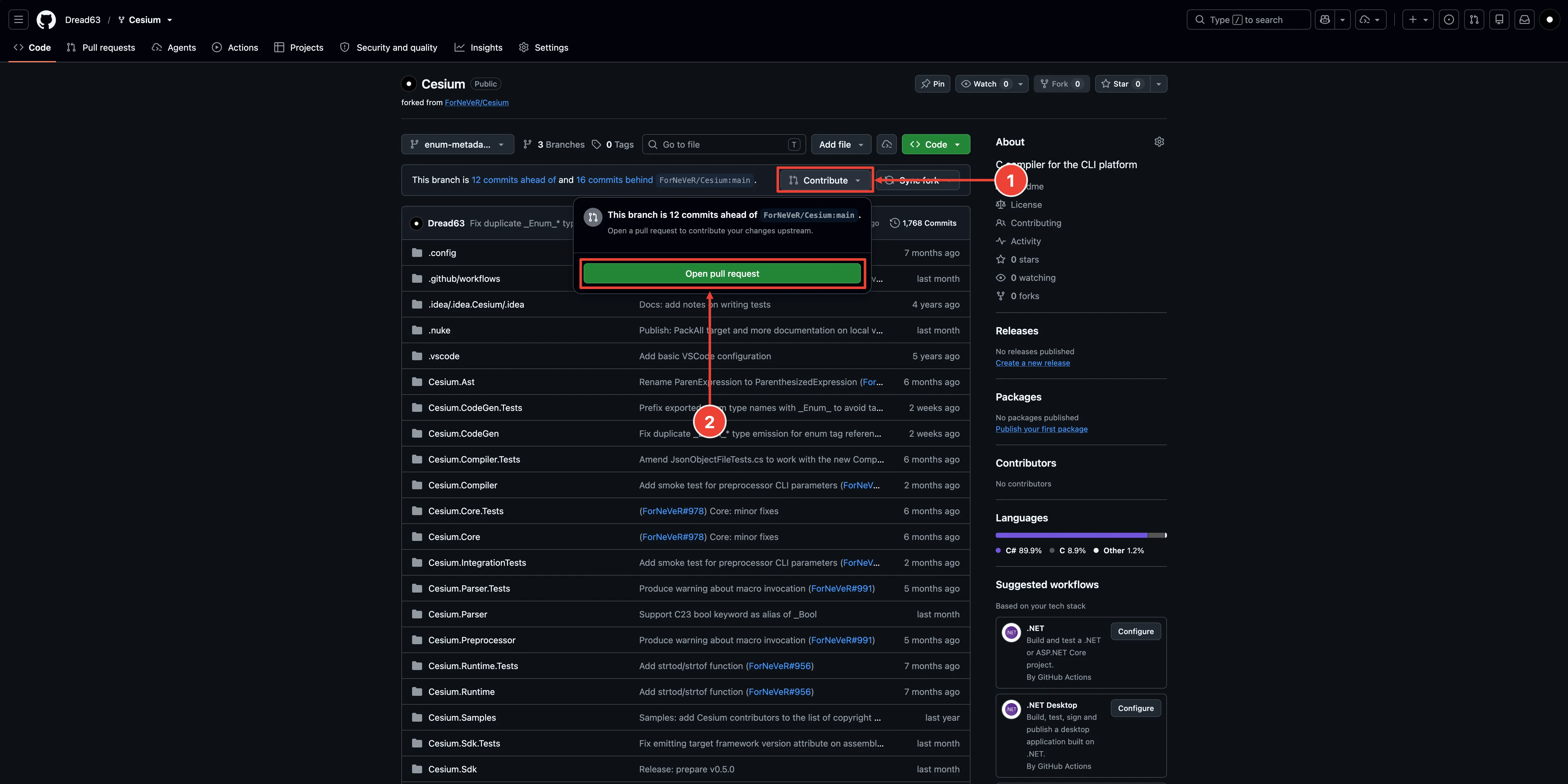View the 12 commits ahead link

tap(514, 179)
